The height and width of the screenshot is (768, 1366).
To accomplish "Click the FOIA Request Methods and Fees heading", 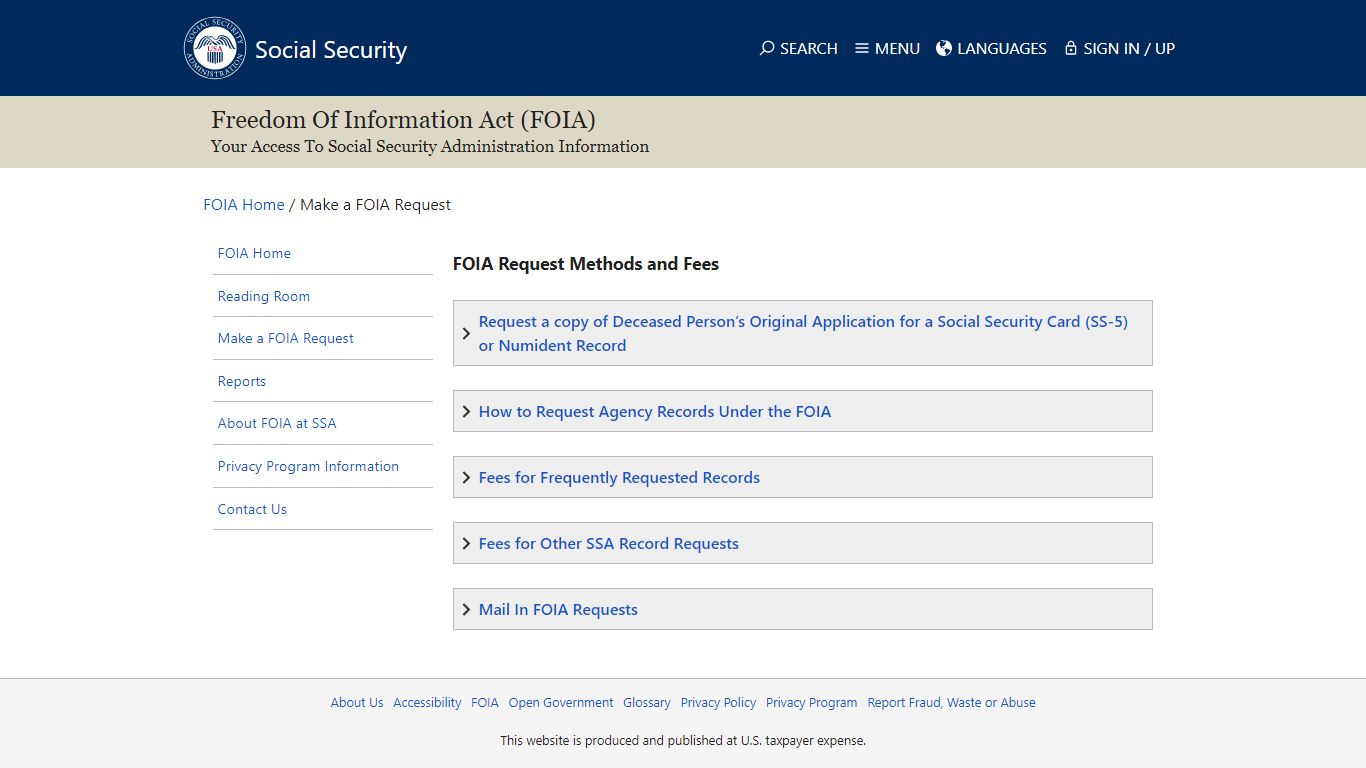I will (x=586, y=264).
